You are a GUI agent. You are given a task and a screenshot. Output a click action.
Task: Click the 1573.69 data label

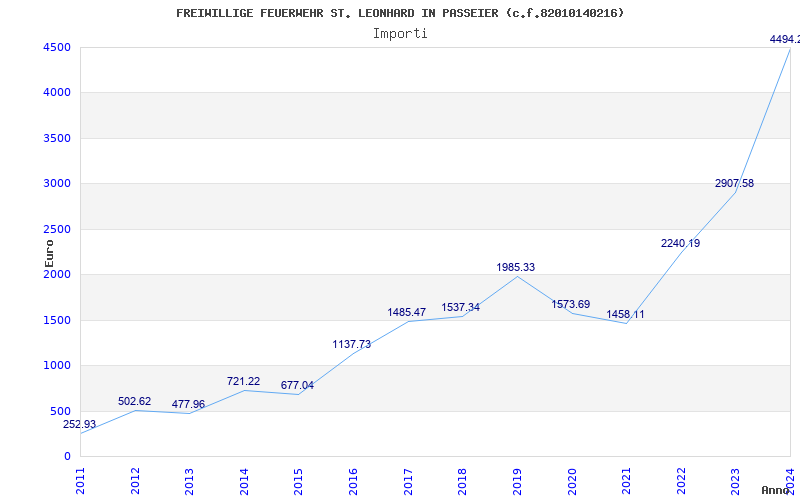[570, 305]
